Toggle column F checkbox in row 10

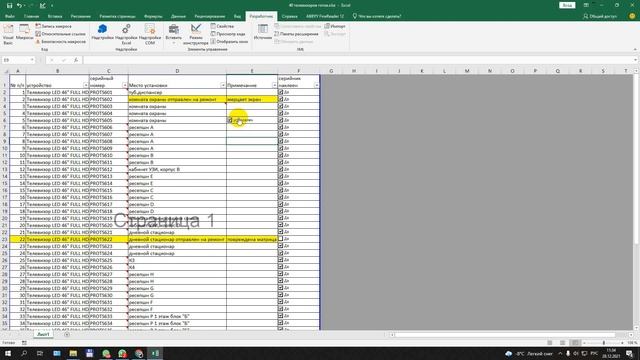[x=281, y=148]
